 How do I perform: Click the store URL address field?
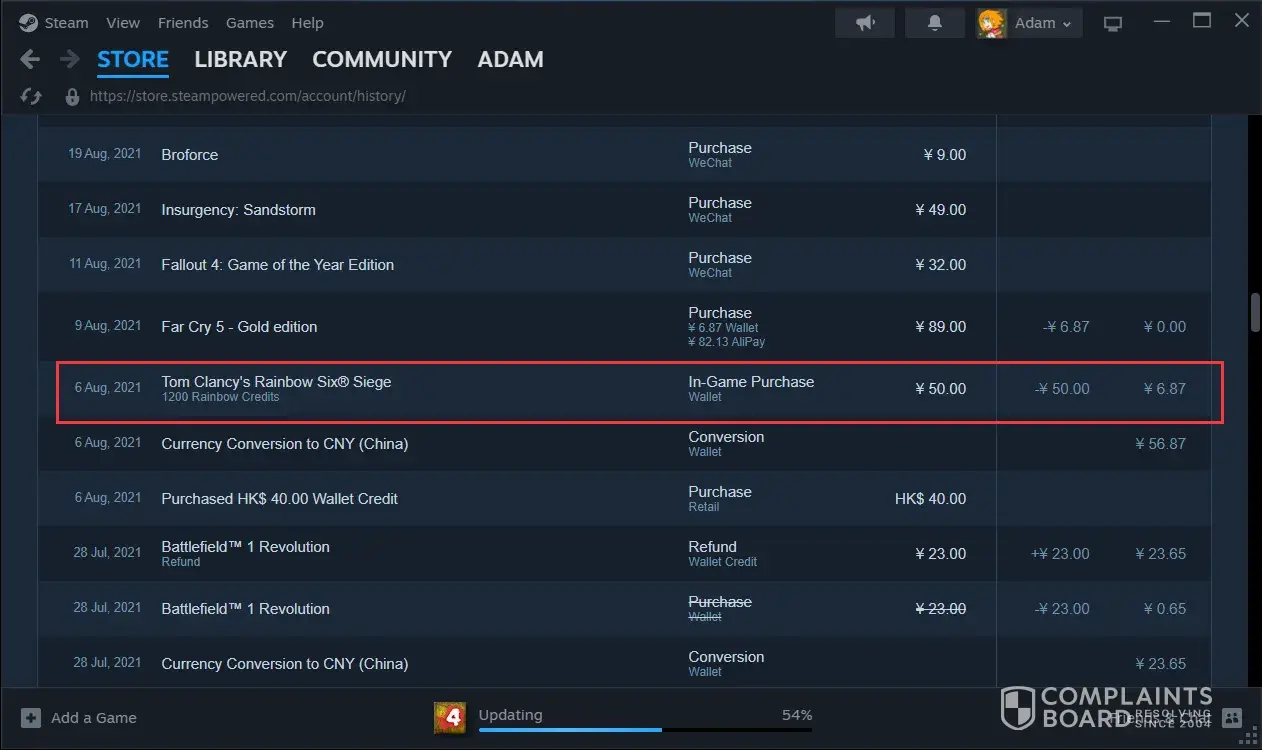247,97
